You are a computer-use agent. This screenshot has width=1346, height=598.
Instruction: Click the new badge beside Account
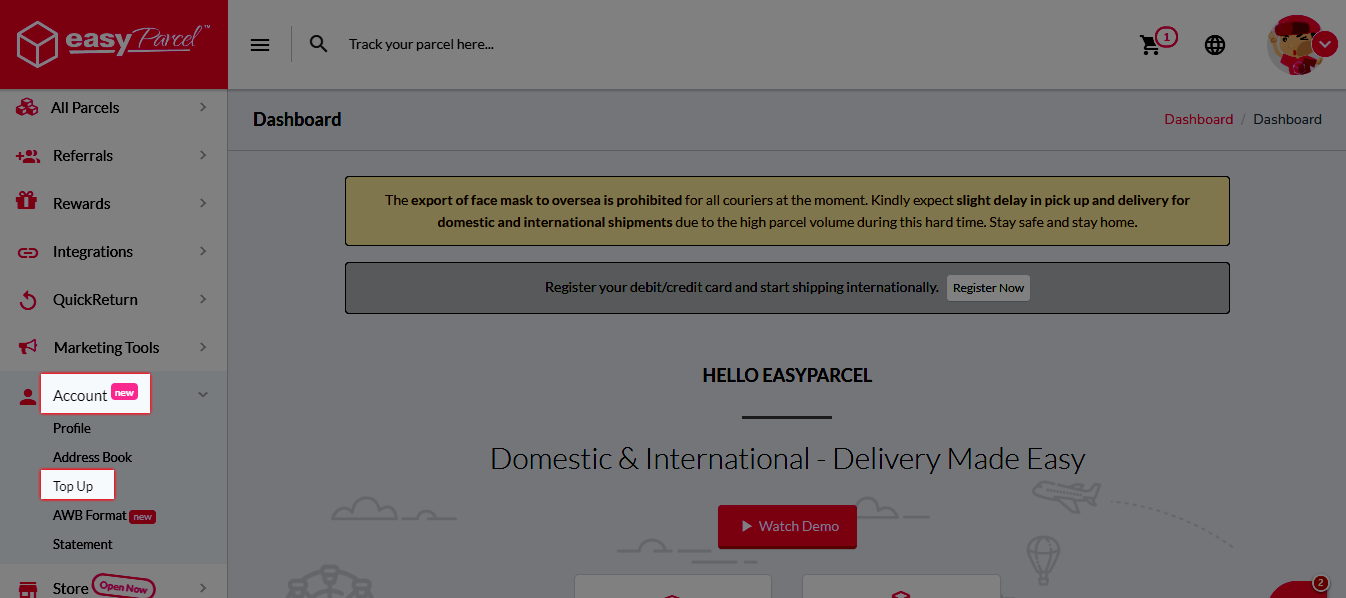(x=124, y=393)
